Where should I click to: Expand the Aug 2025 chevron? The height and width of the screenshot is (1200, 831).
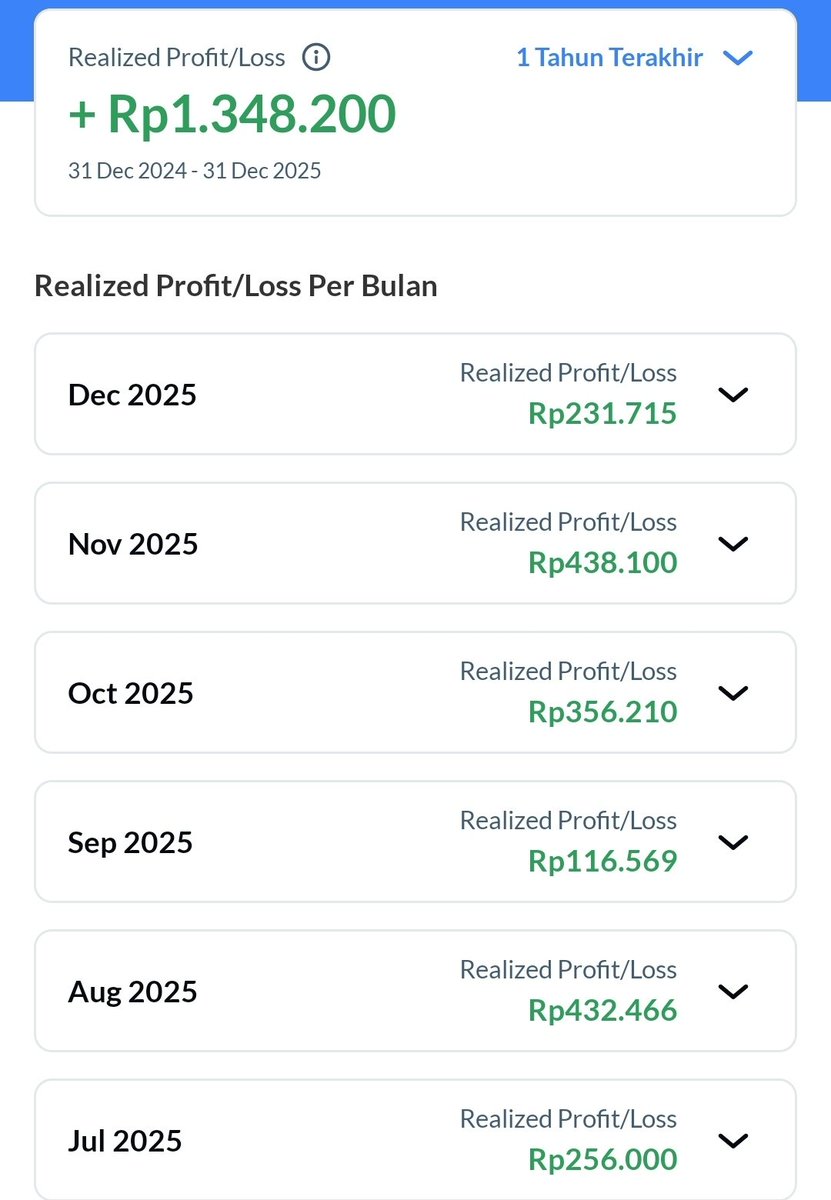733,991
